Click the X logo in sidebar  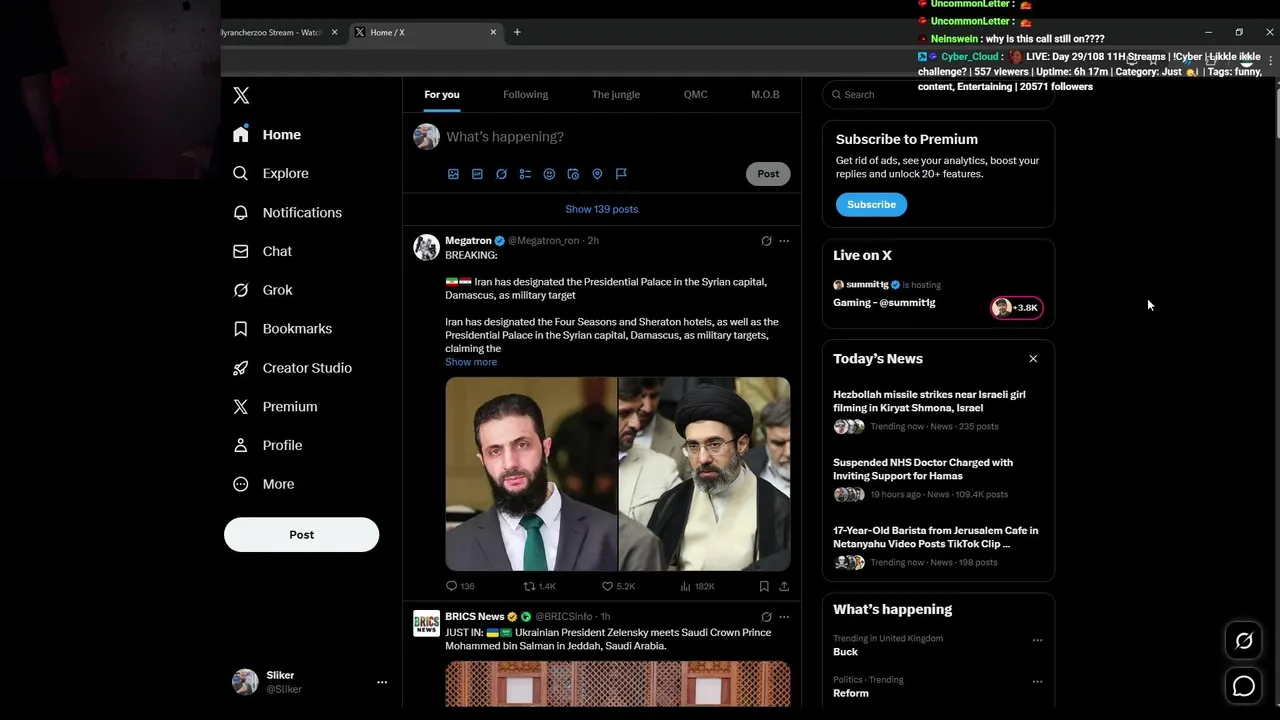(x=241, y=95)
